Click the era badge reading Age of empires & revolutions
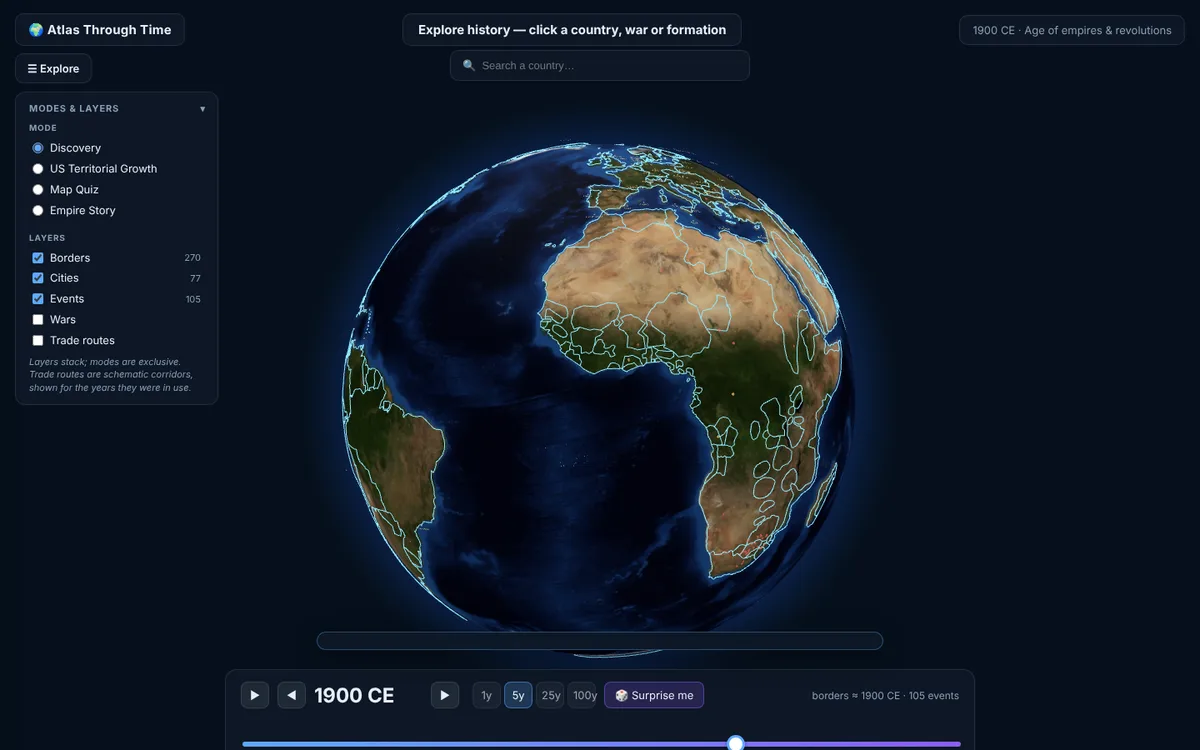 (x=1072, y=30)
